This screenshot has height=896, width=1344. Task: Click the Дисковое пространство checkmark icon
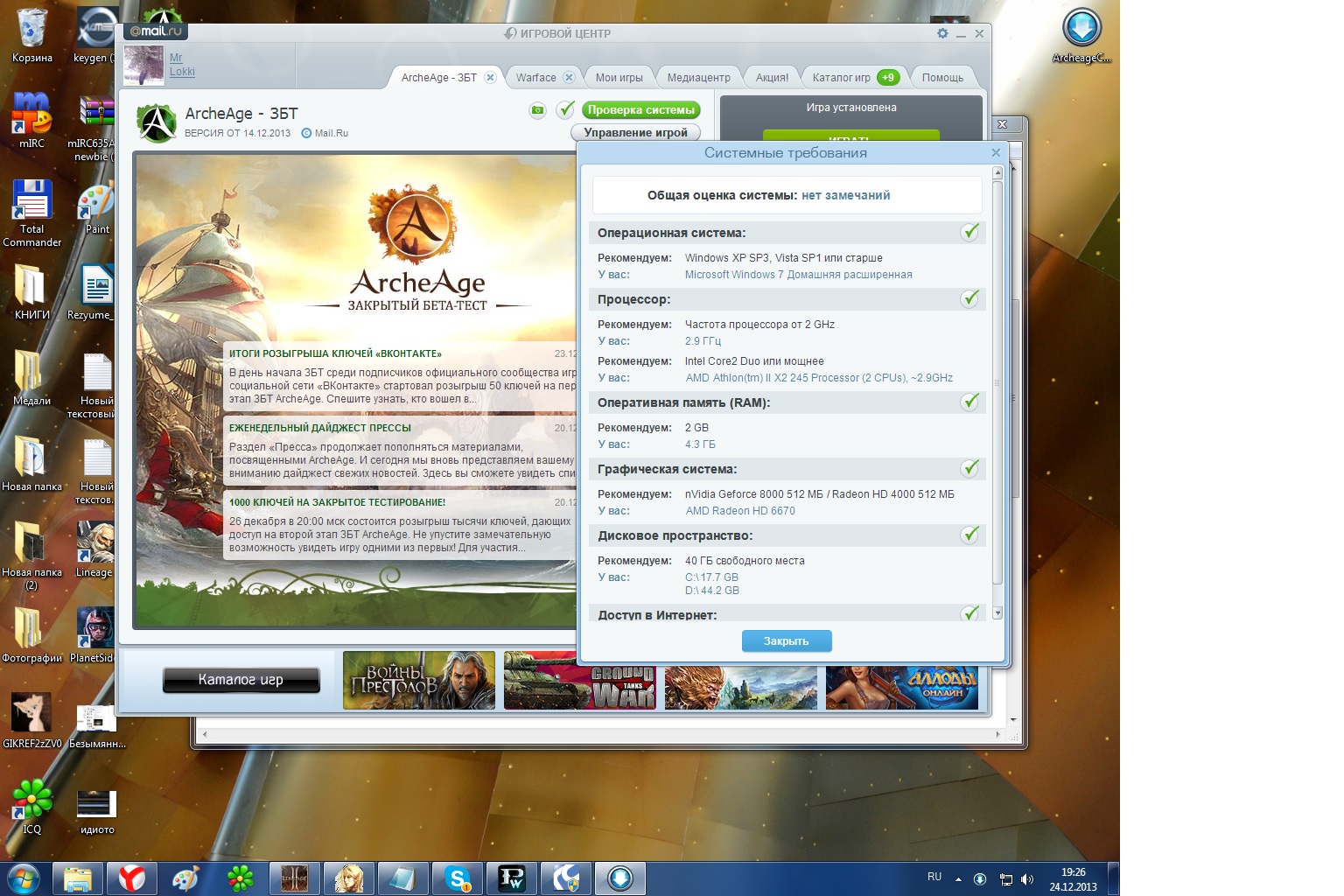[969, 535]
